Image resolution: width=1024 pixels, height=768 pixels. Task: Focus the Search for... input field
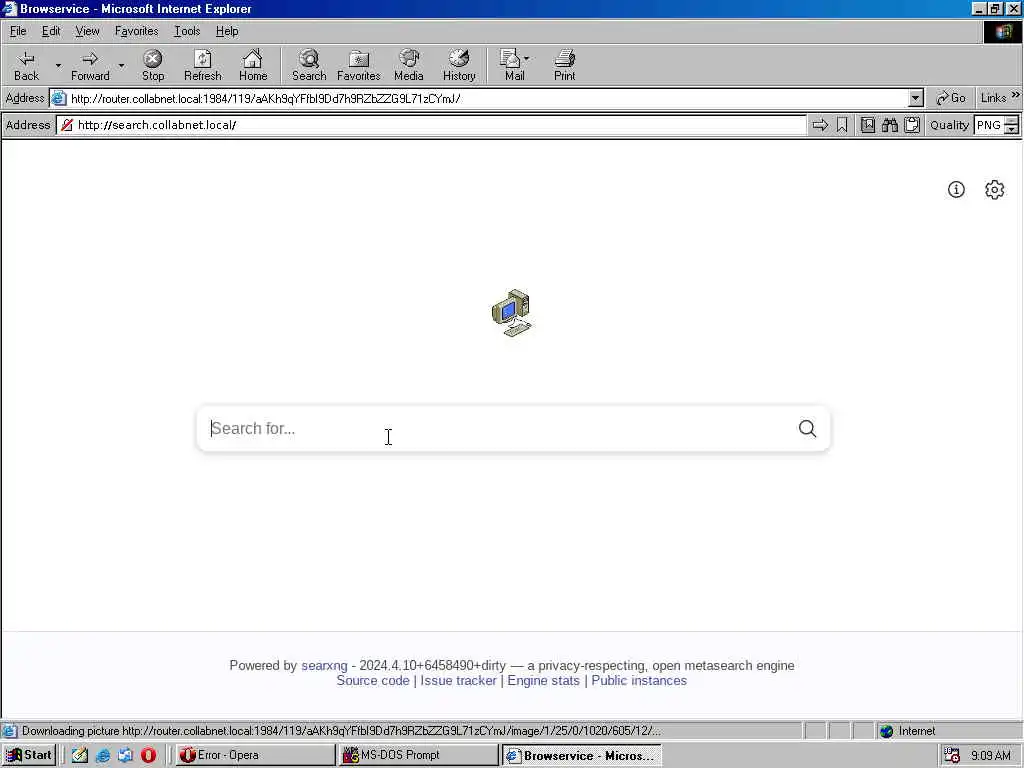500,428
